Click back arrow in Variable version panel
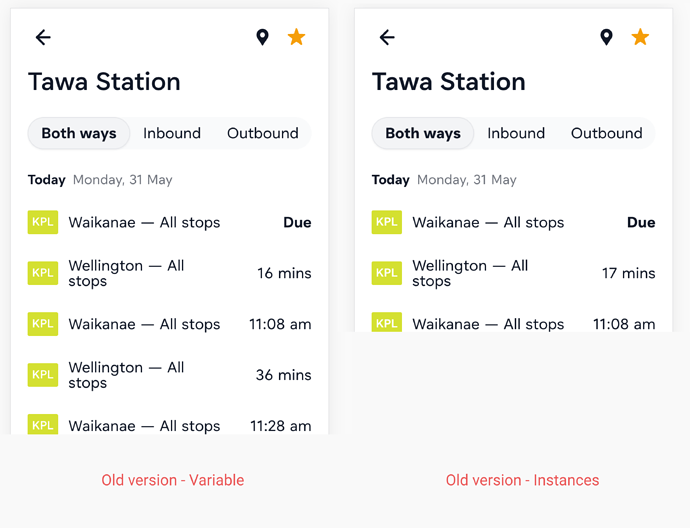Screen dimensions: 690x528 point(43,37)
